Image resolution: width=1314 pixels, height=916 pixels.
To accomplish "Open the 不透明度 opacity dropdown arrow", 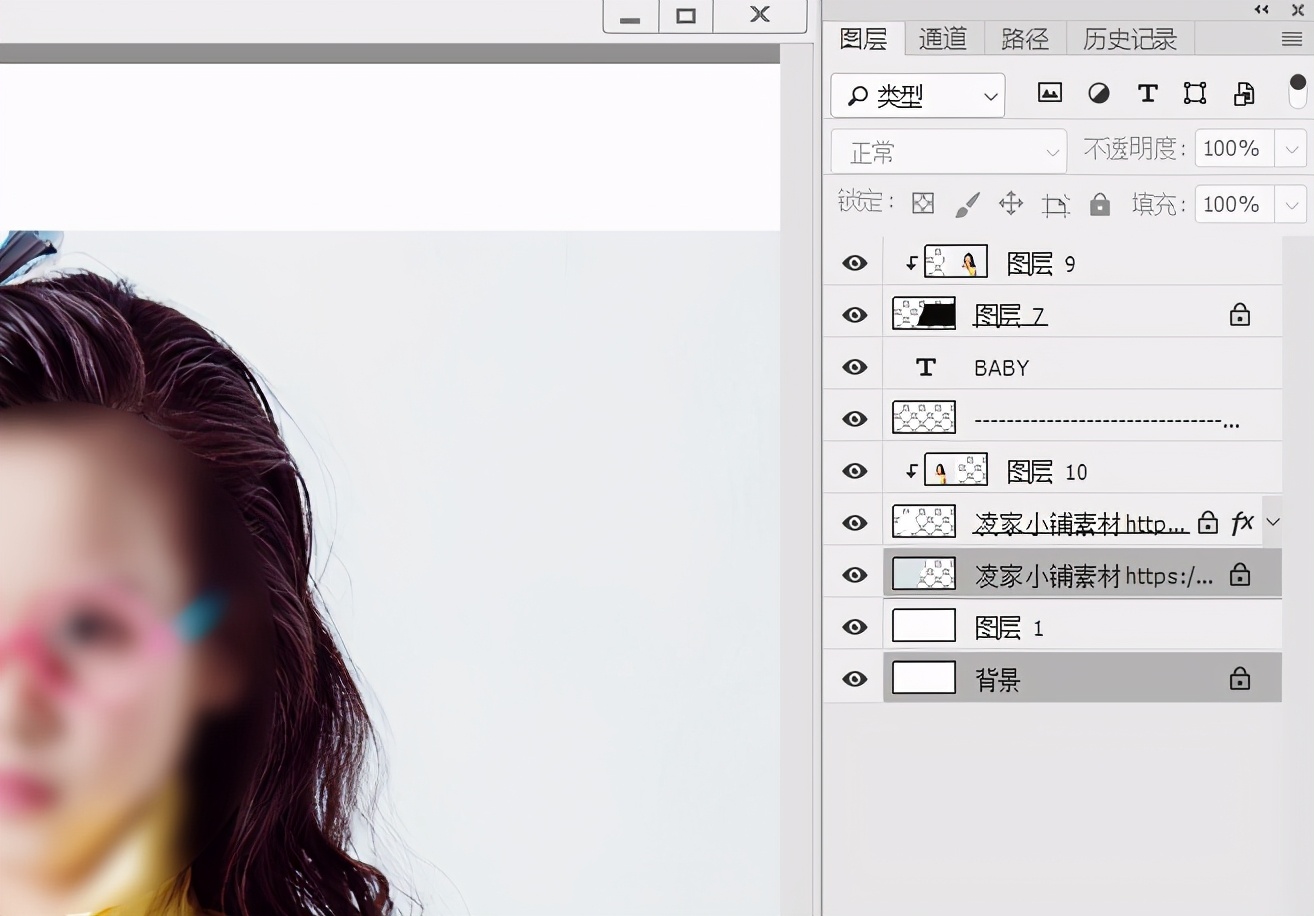I will tap(1291, 150).
